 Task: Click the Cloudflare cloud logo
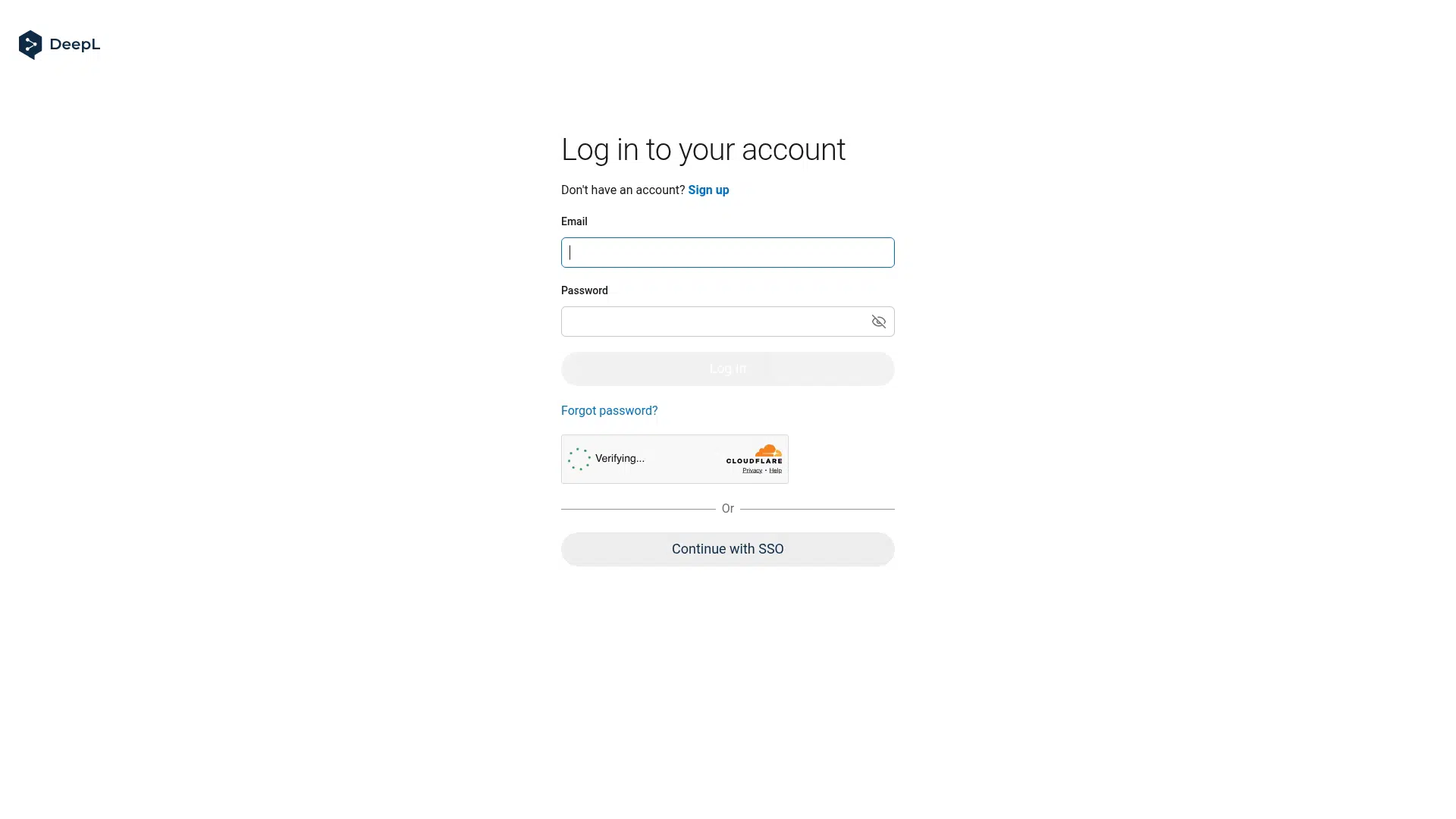click(767, 450)
